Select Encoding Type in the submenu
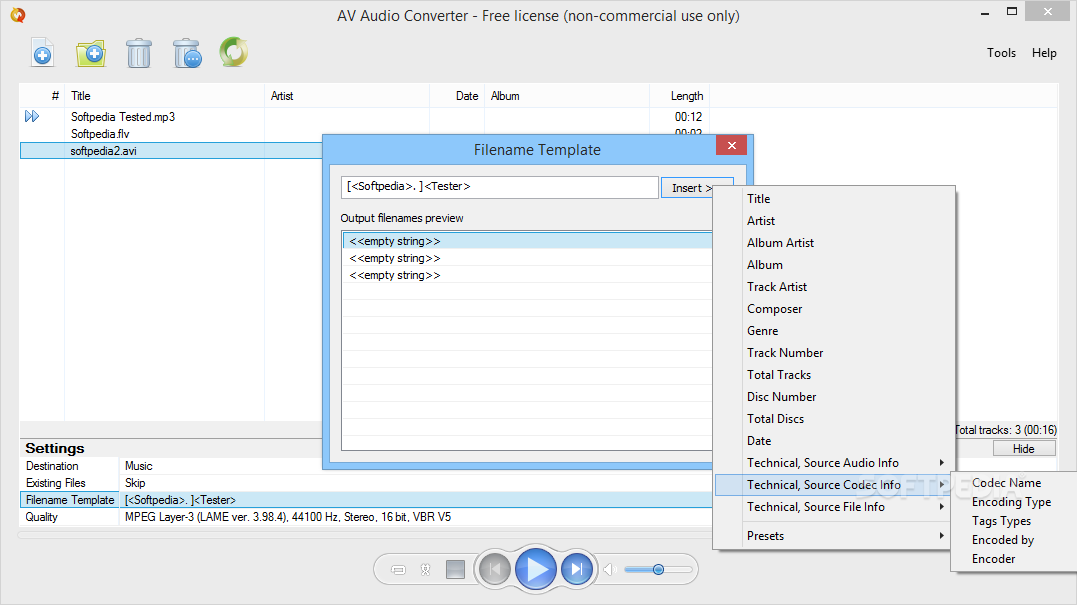1077x605 pixels. [x=1011, y=502]
